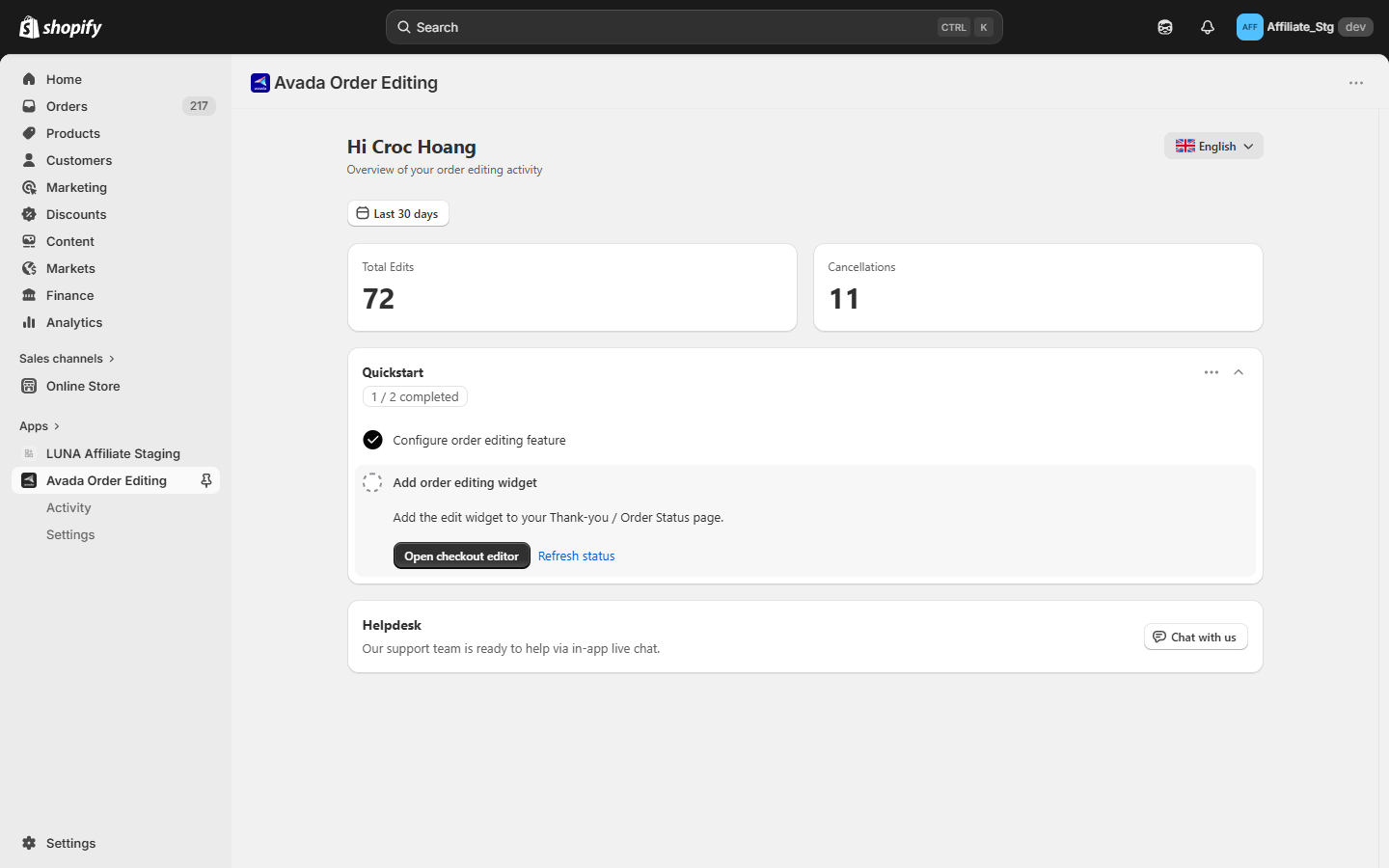Click the Marketing target icon
The height and width of the screenshot is (868, 1389).
pos(29,187)
